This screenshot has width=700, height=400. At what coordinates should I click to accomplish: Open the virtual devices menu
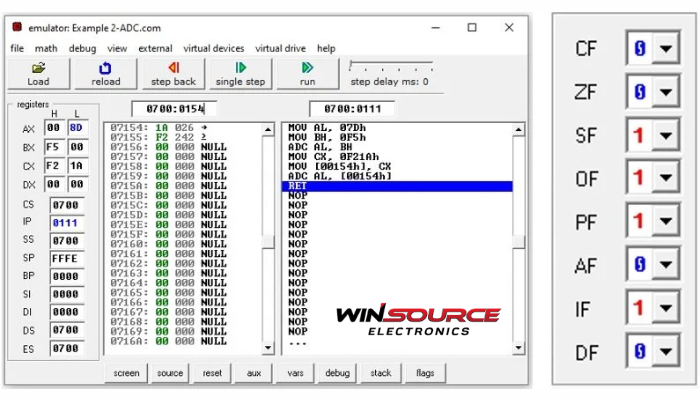tap(214, 48)
